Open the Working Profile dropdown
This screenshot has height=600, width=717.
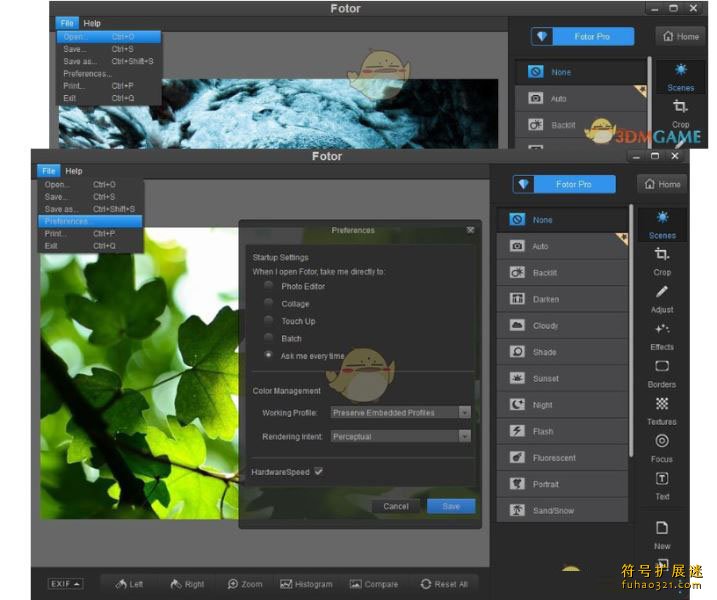coord(401,412)
